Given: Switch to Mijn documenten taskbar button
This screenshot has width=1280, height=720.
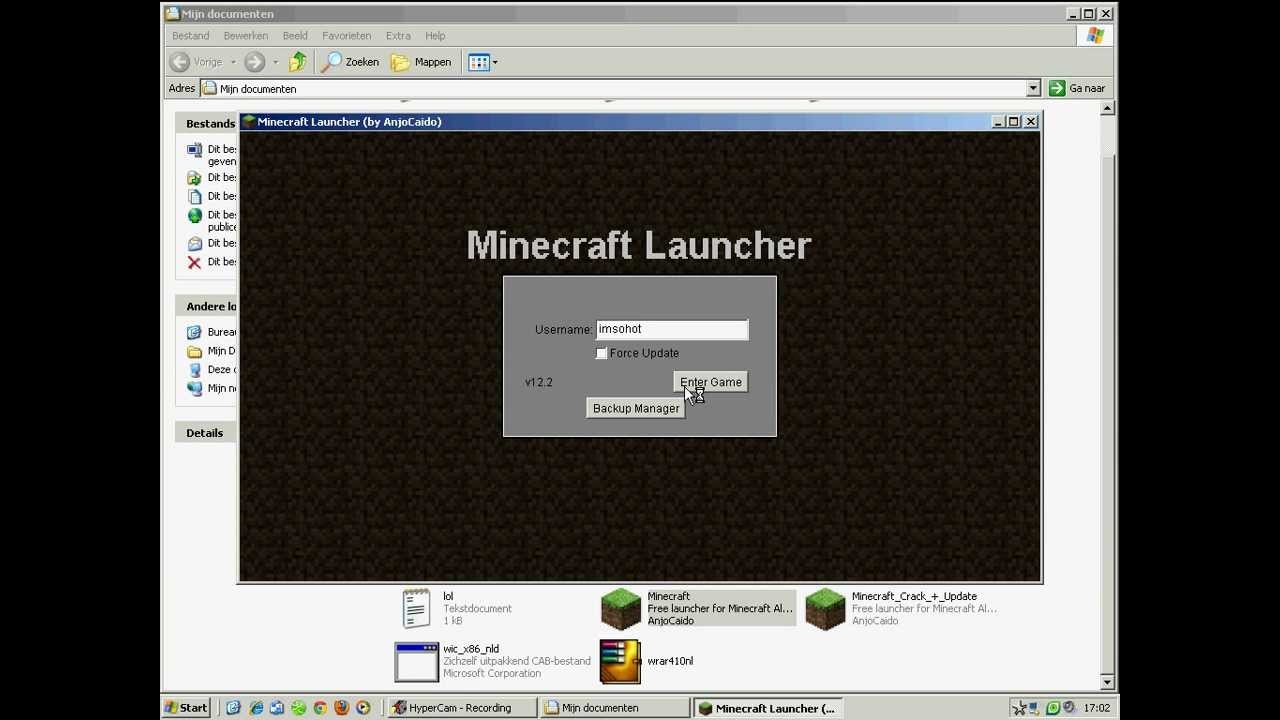Looking at the screenshot, I should pos(614,708).
